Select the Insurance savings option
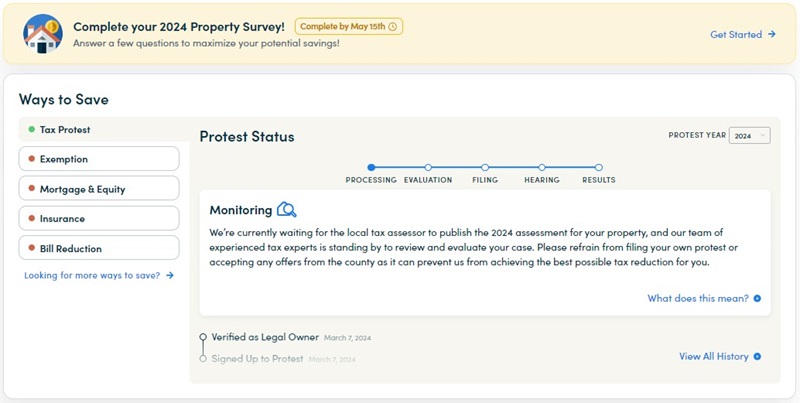Screen dimensions: 800x403 tap(99, 218)
